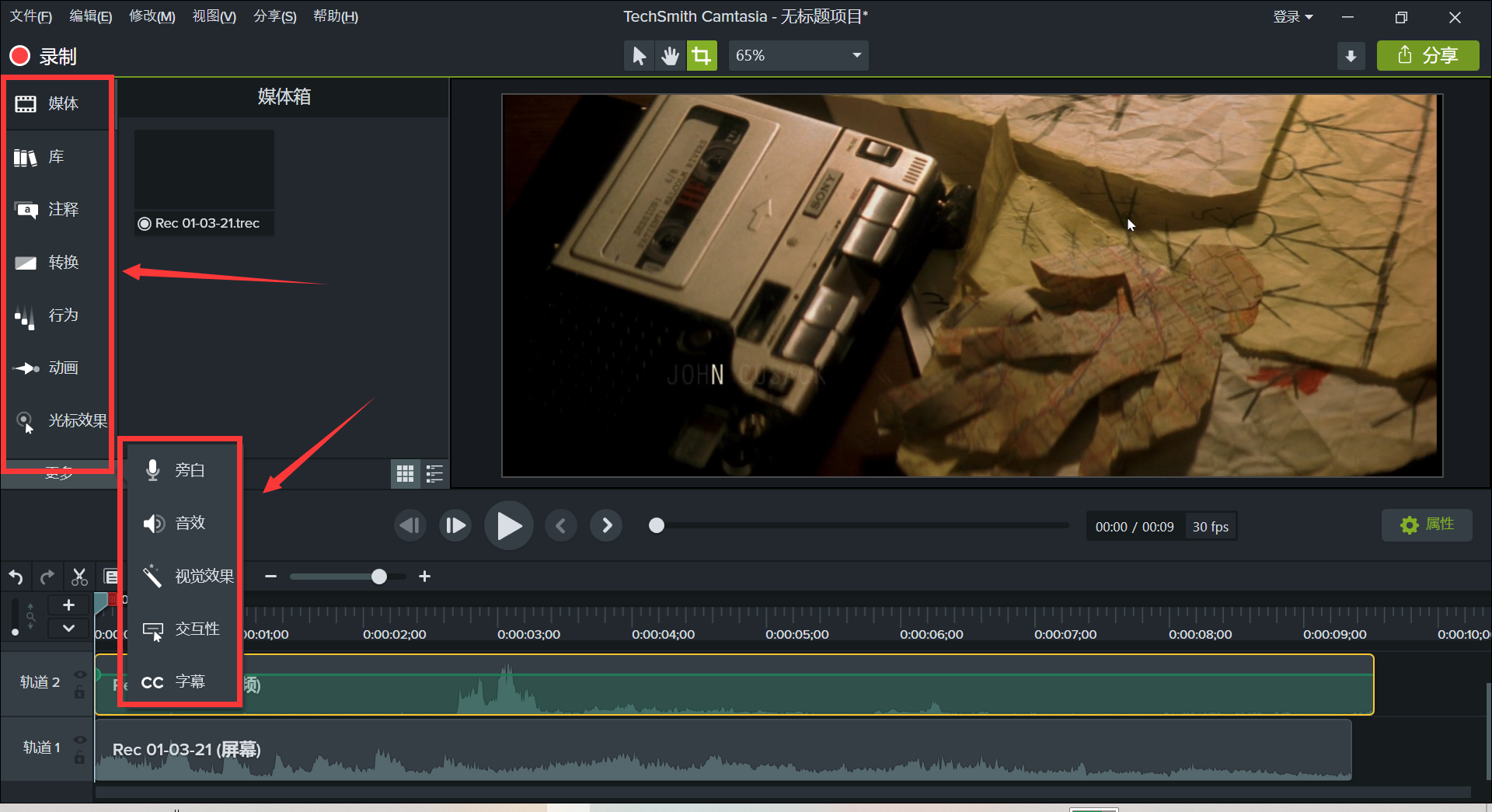
Task: Choose 字幕 captions from the menu
Action: [182, 681]
